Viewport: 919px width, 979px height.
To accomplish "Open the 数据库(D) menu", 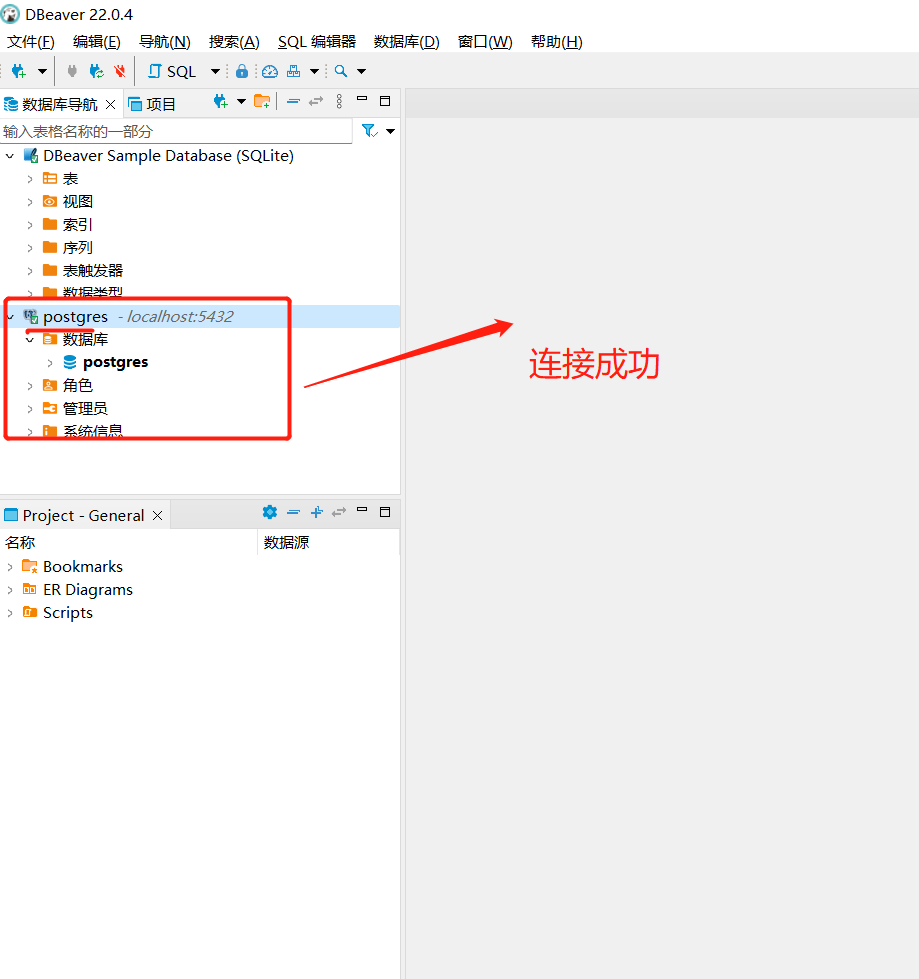I will click(x=406, y=42).
